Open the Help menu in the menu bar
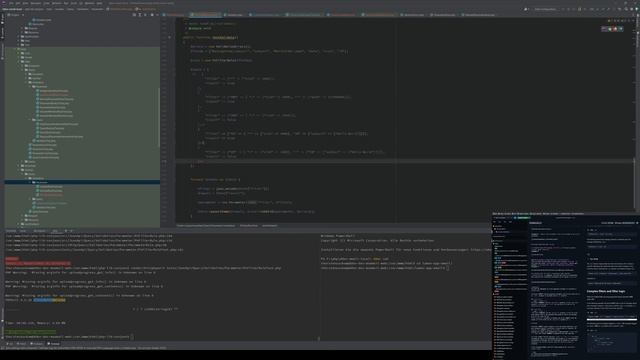 pyautogui.click(x=99, y=3)
